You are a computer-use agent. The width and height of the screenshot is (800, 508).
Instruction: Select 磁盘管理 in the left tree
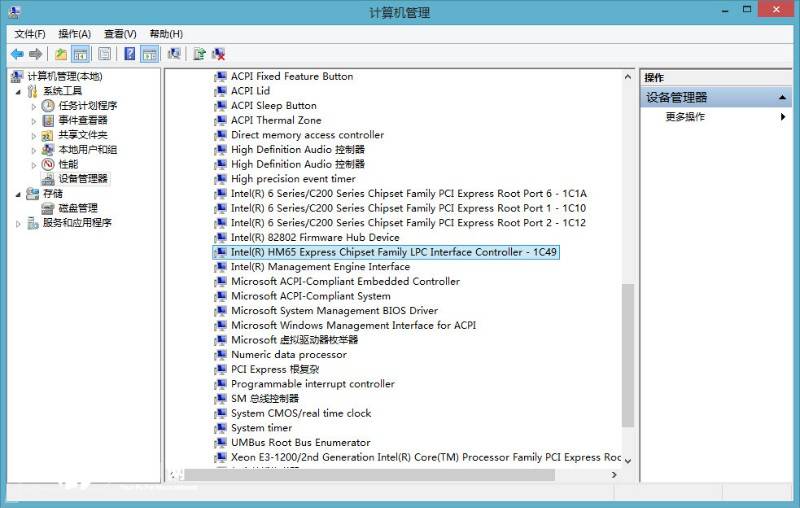pyautogui.click(x=77, y=208)
